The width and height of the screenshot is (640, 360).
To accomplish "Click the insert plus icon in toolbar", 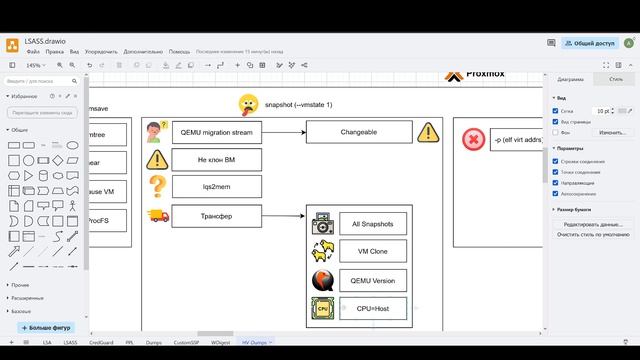I will 237,65.
